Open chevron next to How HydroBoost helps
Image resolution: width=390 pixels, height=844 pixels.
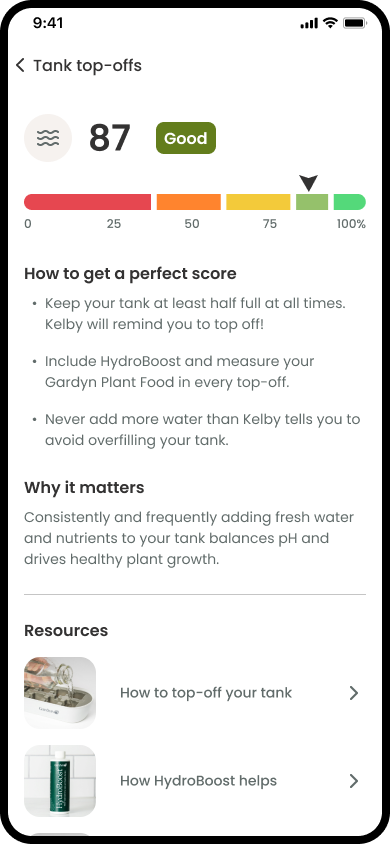point(353,781)
